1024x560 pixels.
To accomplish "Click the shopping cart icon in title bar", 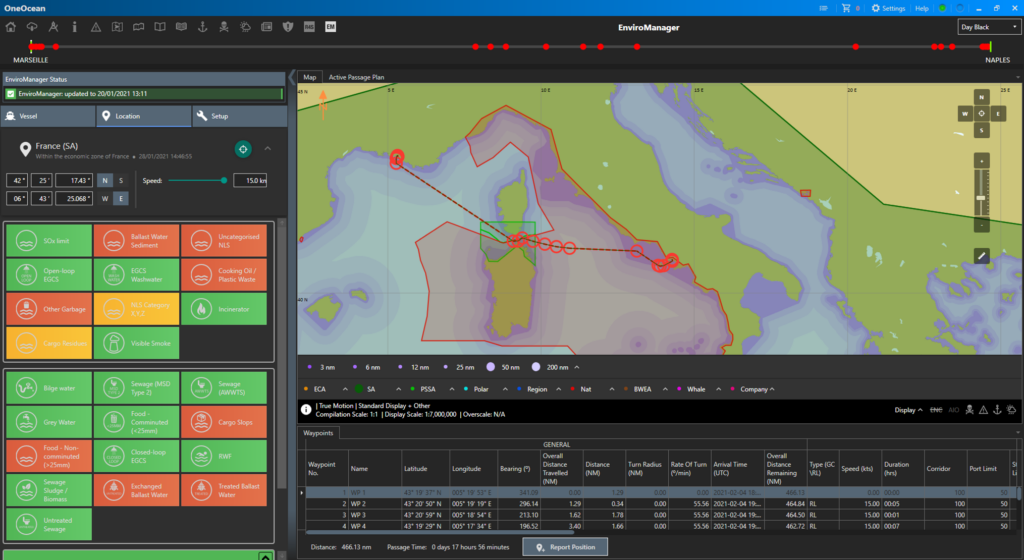I will [846, 8].
